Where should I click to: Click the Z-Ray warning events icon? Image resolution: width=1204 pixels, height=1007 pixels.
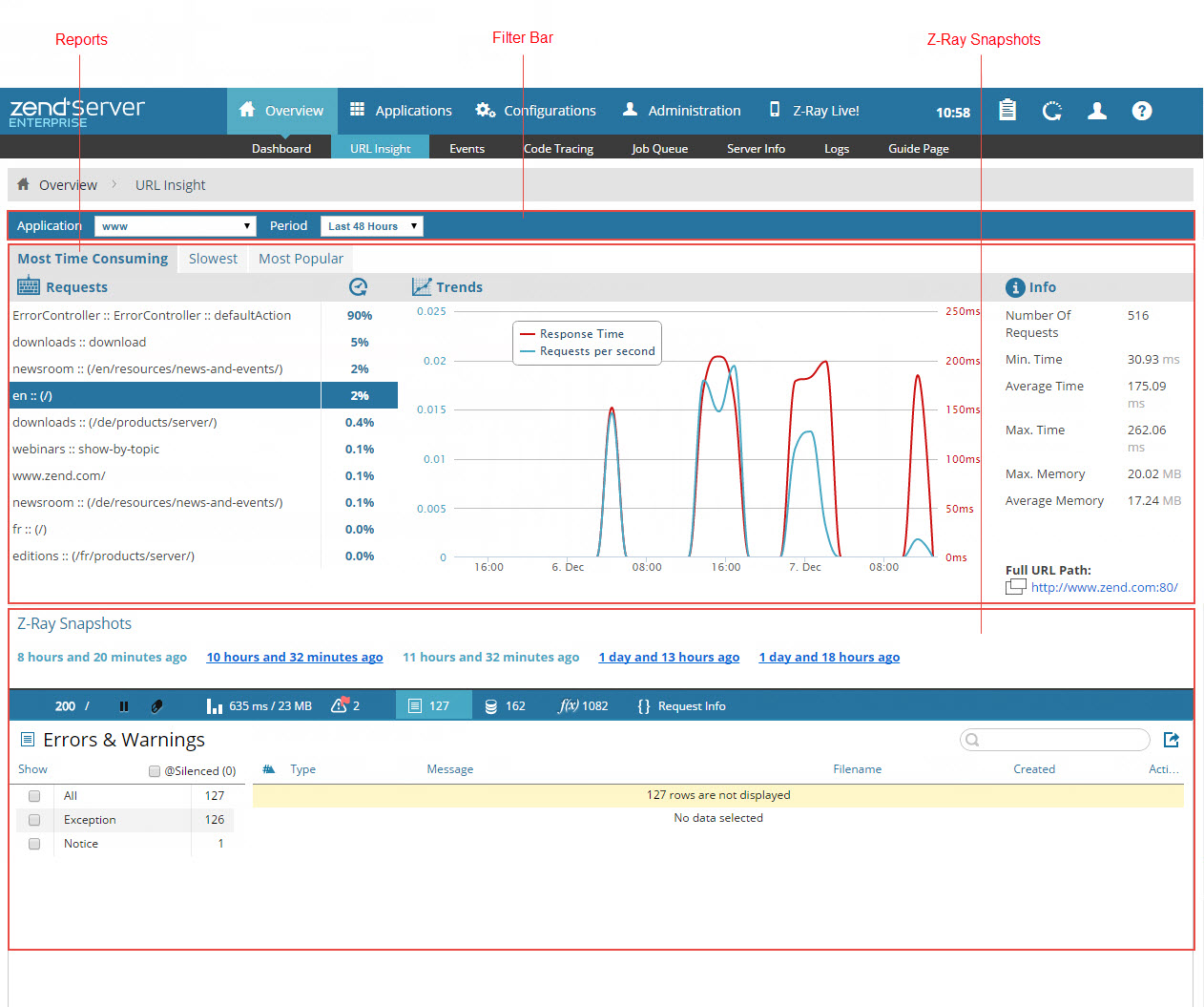click(x=340, y=705)
